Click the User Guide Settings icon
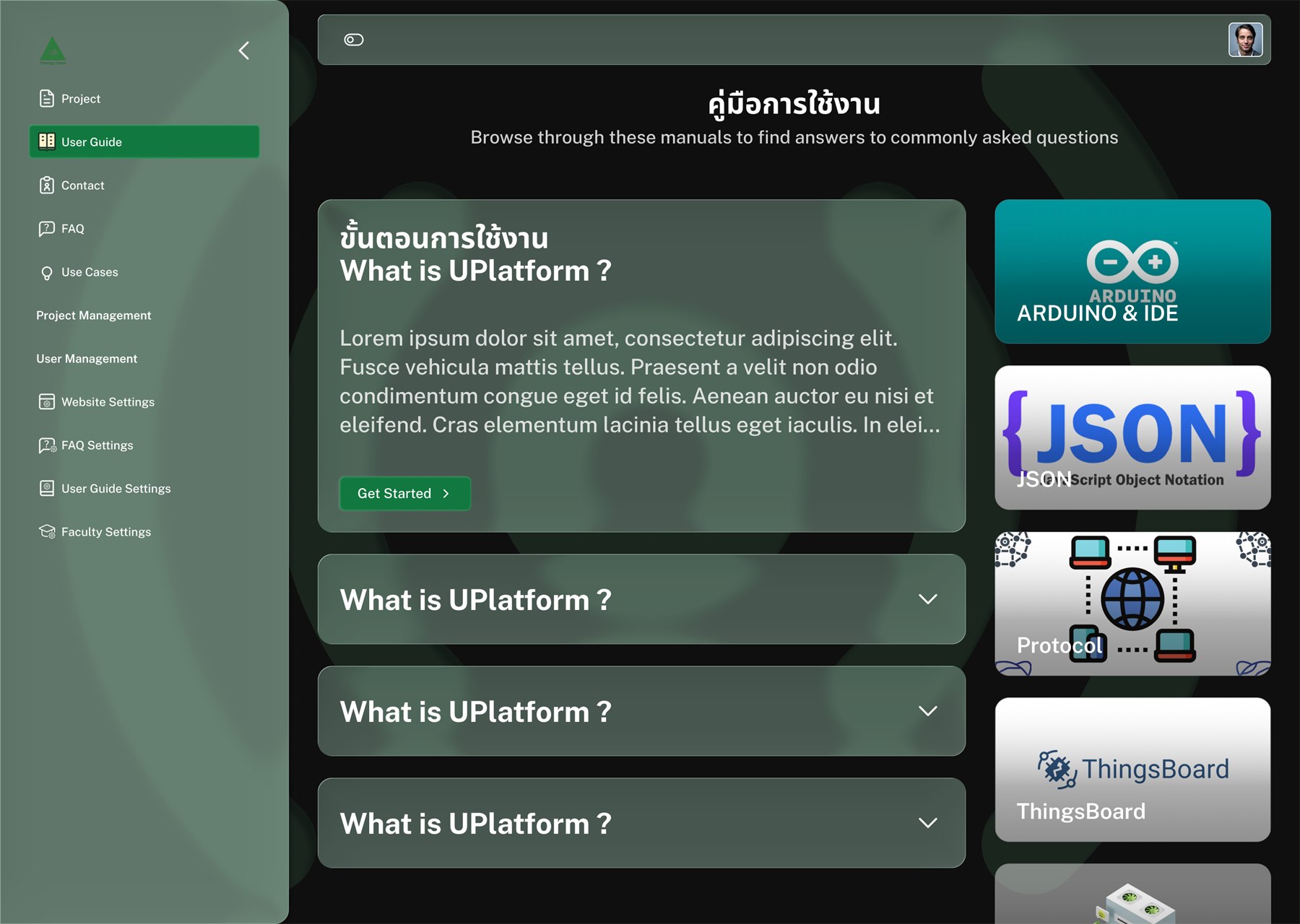Image resolution: width=1300 pixels, height=924 pixels. coord(46,489)
